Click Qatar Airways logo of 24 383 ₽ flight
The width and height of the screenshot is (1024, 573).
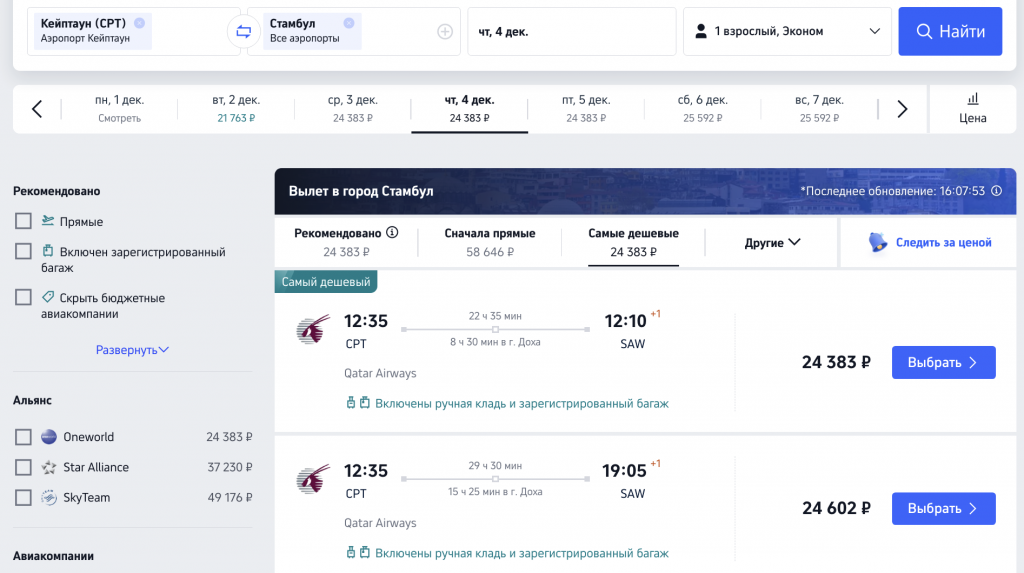(313, 329)
